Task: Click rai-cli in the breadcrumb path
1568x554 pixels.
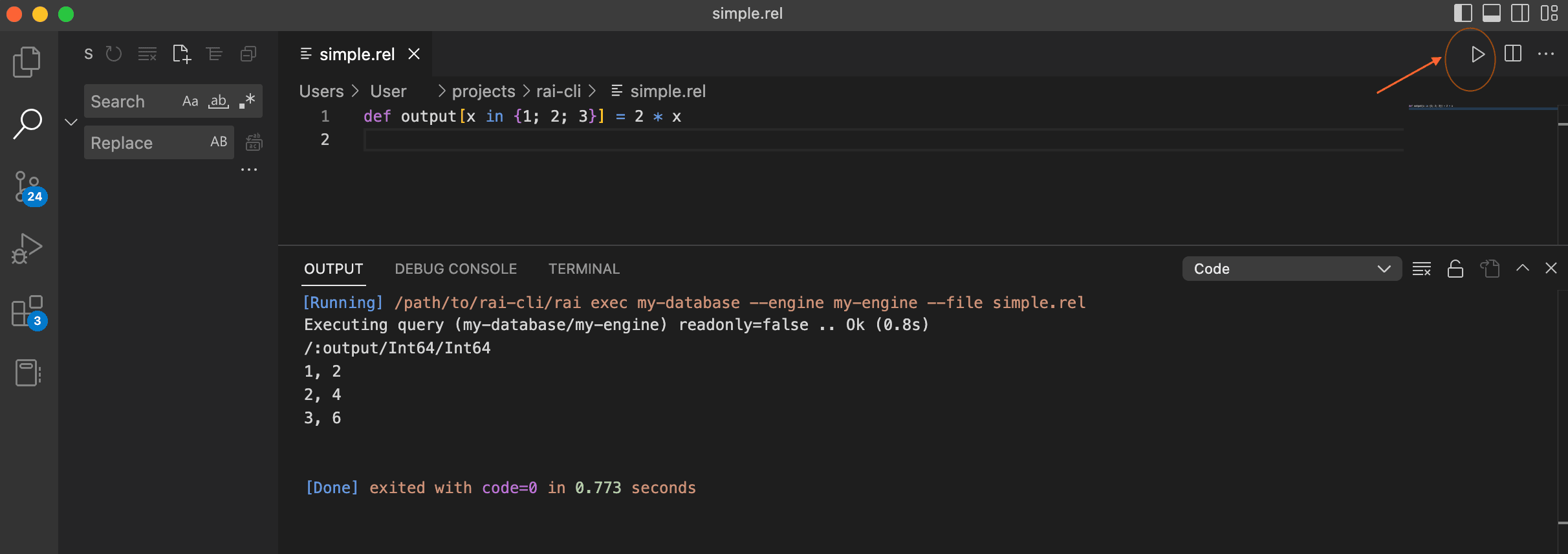Action: (x=558, y=91)
